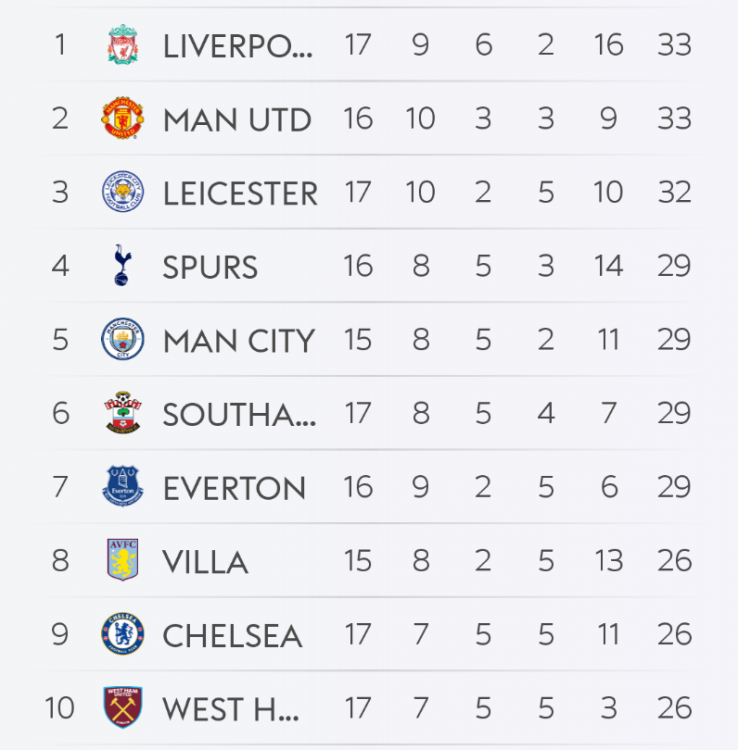Open the SPURS team name
The height and width of the screenshot is (750, 738).
tap(210, 267)
